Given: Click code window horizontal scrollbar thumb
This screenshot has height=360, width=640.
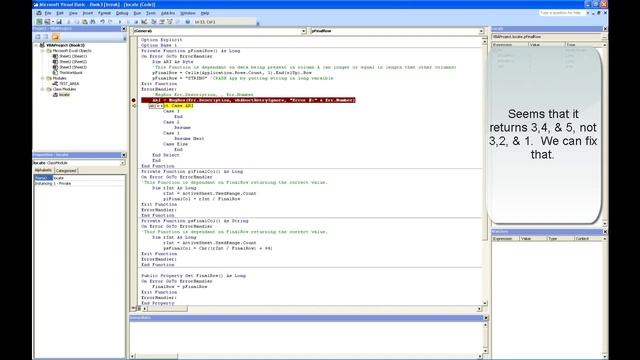Looking at the screenshot, I should coord(167,309).
